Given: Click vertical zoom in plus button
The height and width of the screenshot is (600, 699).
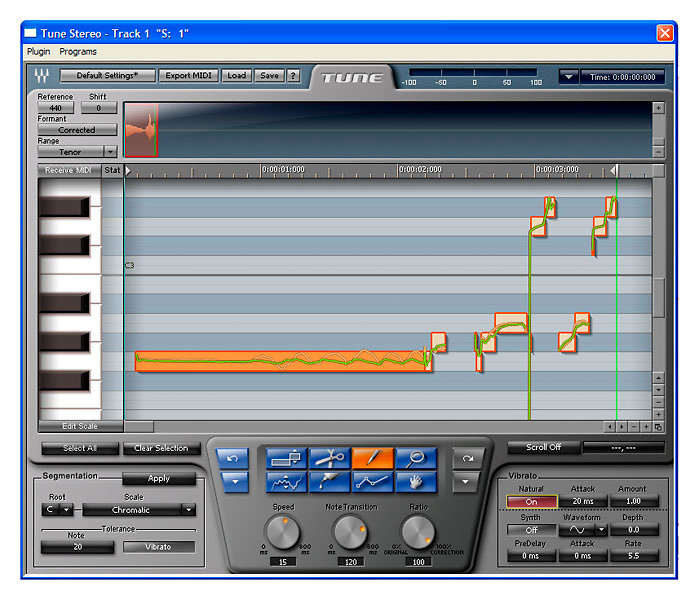Looking at the screenshot, I should [658, 414].
